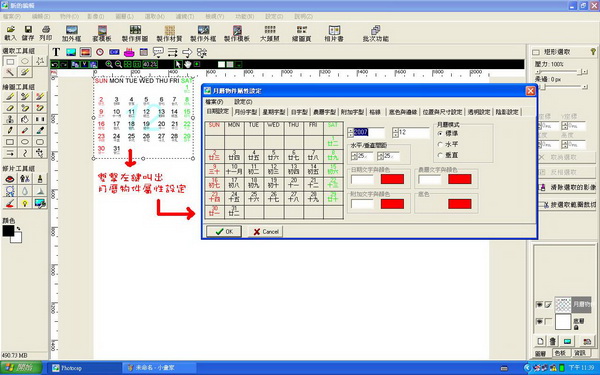Image resolution: width=600 pixels, height=375 pixels.
Task: Toggle visibility eye of 月曆物件 layer
Action: coord(540,305)
